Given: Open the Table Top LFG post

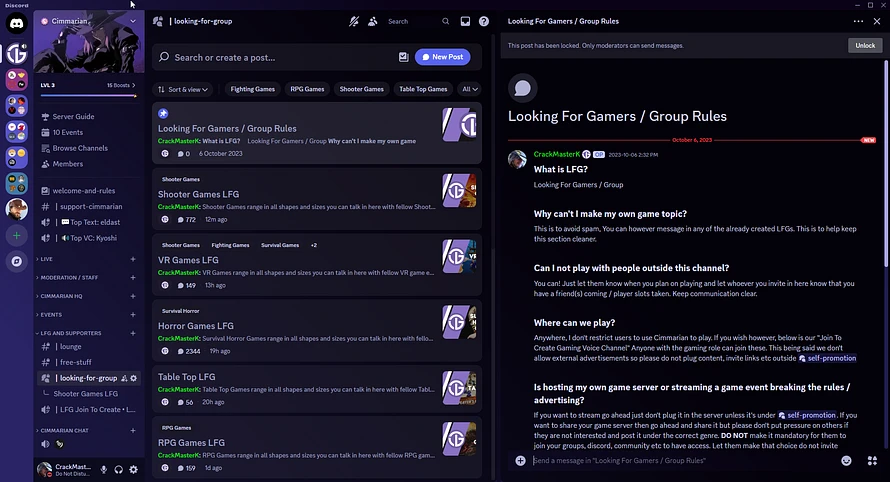Looking at the screenshot, I should [317, 388].
